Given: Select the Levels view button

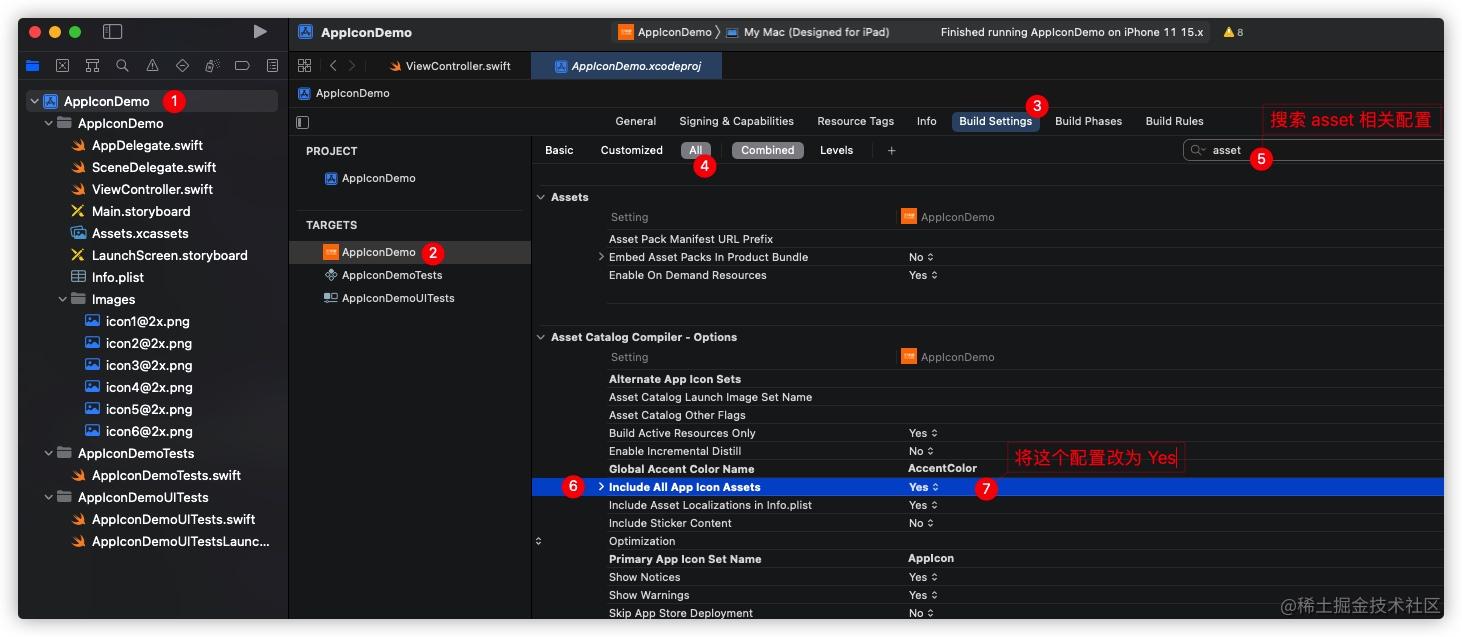Looking at the screenshot, I should point(836,150).
